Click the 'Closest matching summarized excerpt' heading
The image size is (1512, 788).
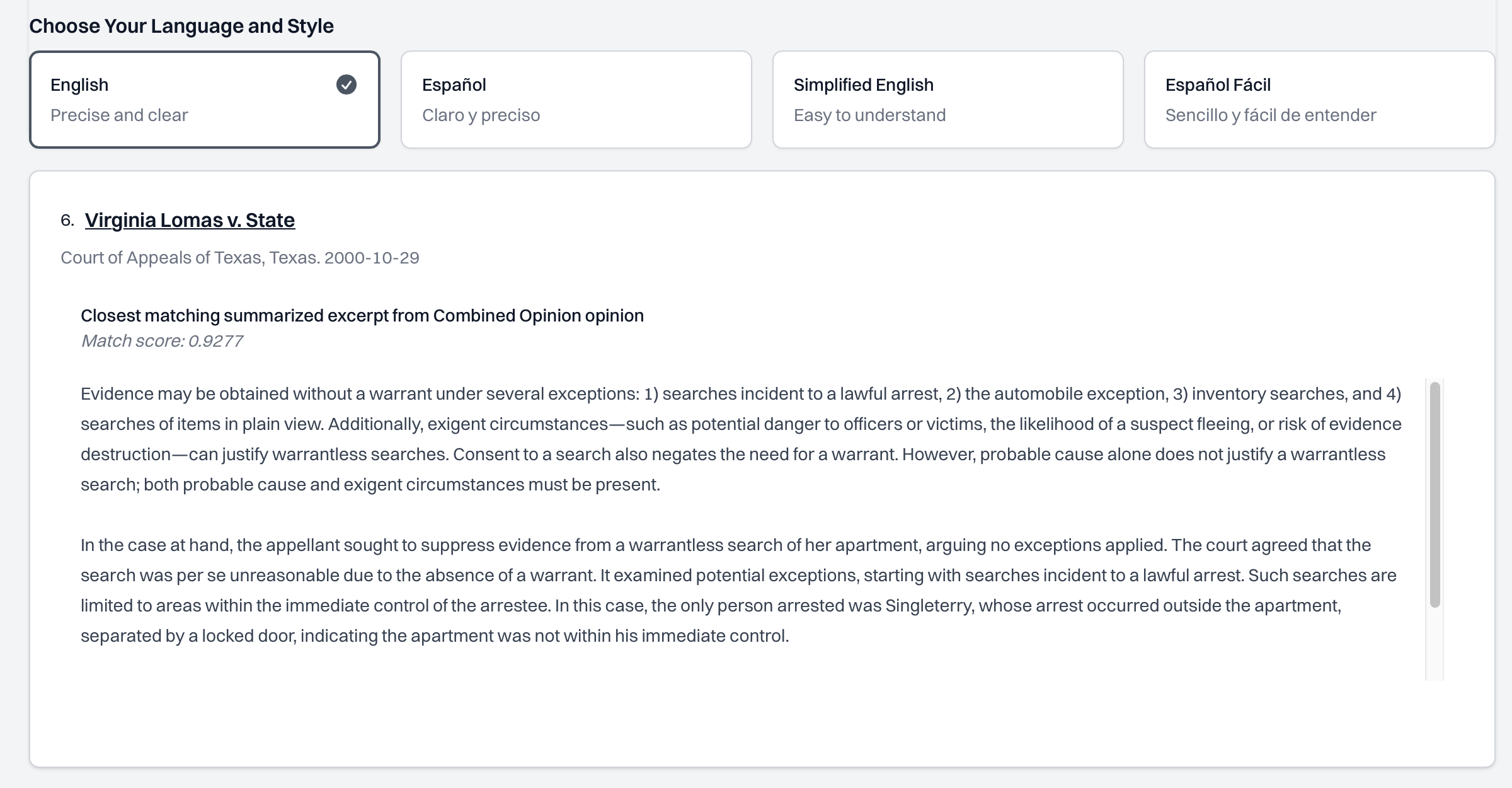(362, 316)
